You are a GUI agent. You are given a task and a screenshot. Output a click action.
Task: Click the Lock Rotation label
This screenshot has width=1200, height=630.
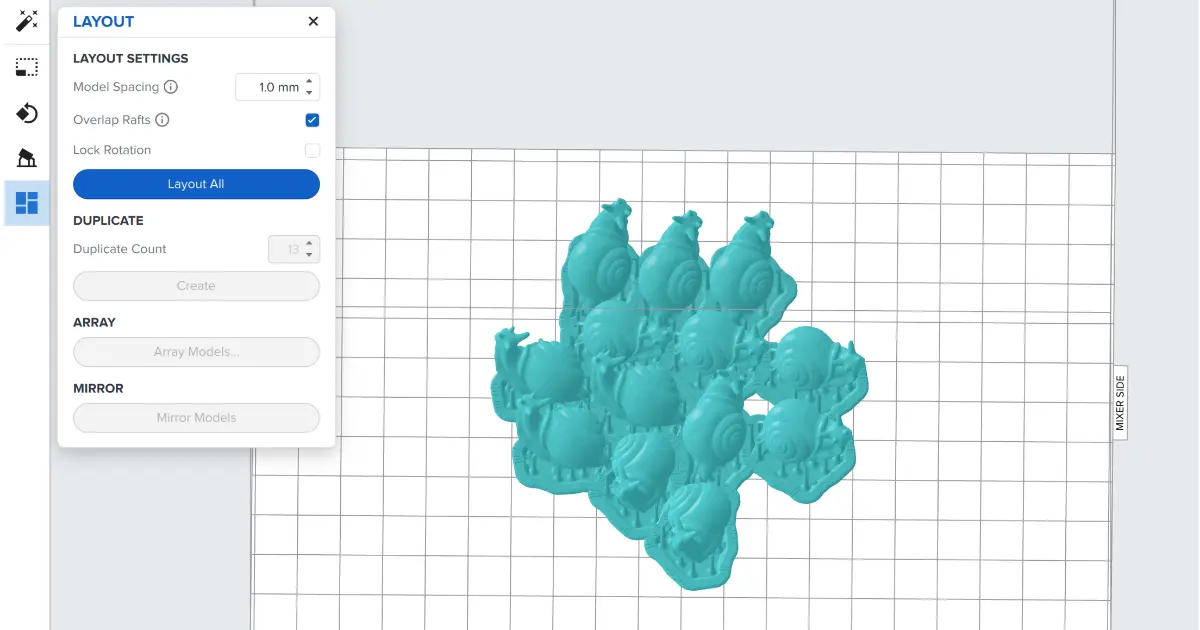click(x=112, y=150)
